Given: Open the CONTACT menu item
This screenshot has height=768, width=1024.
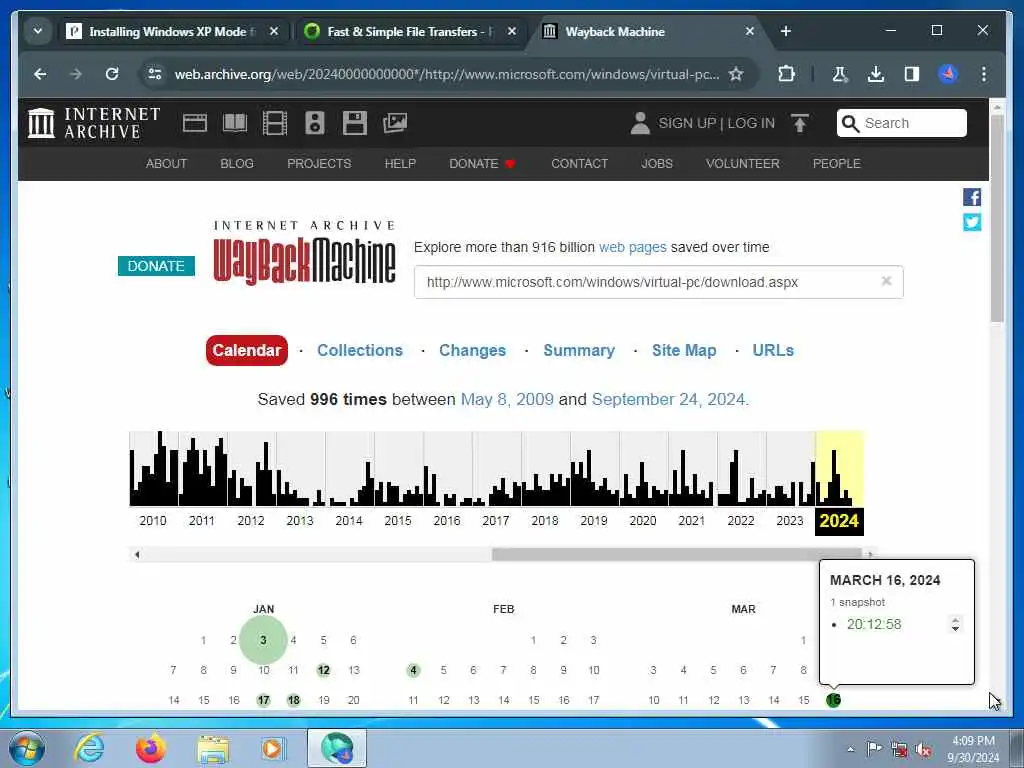Looking at the screenshot, I should tap(579, 163).
